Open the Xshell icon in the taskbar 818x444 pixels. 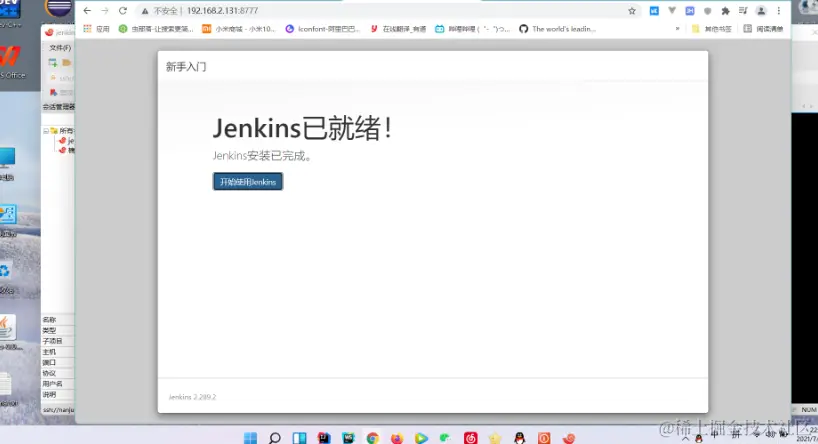click(x=569, y=437)
